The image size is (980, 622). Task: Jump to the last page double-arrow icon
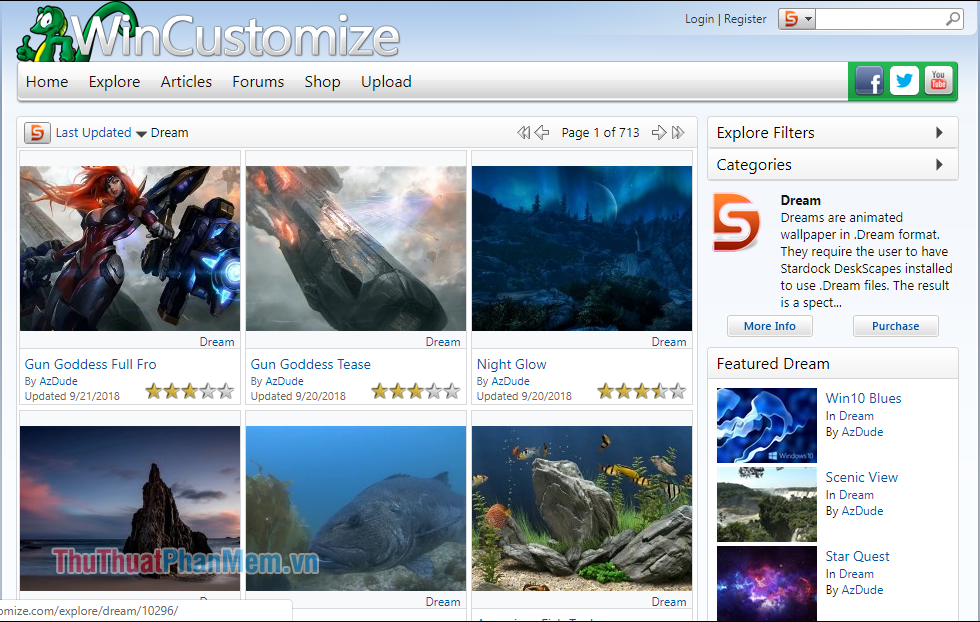678,132
